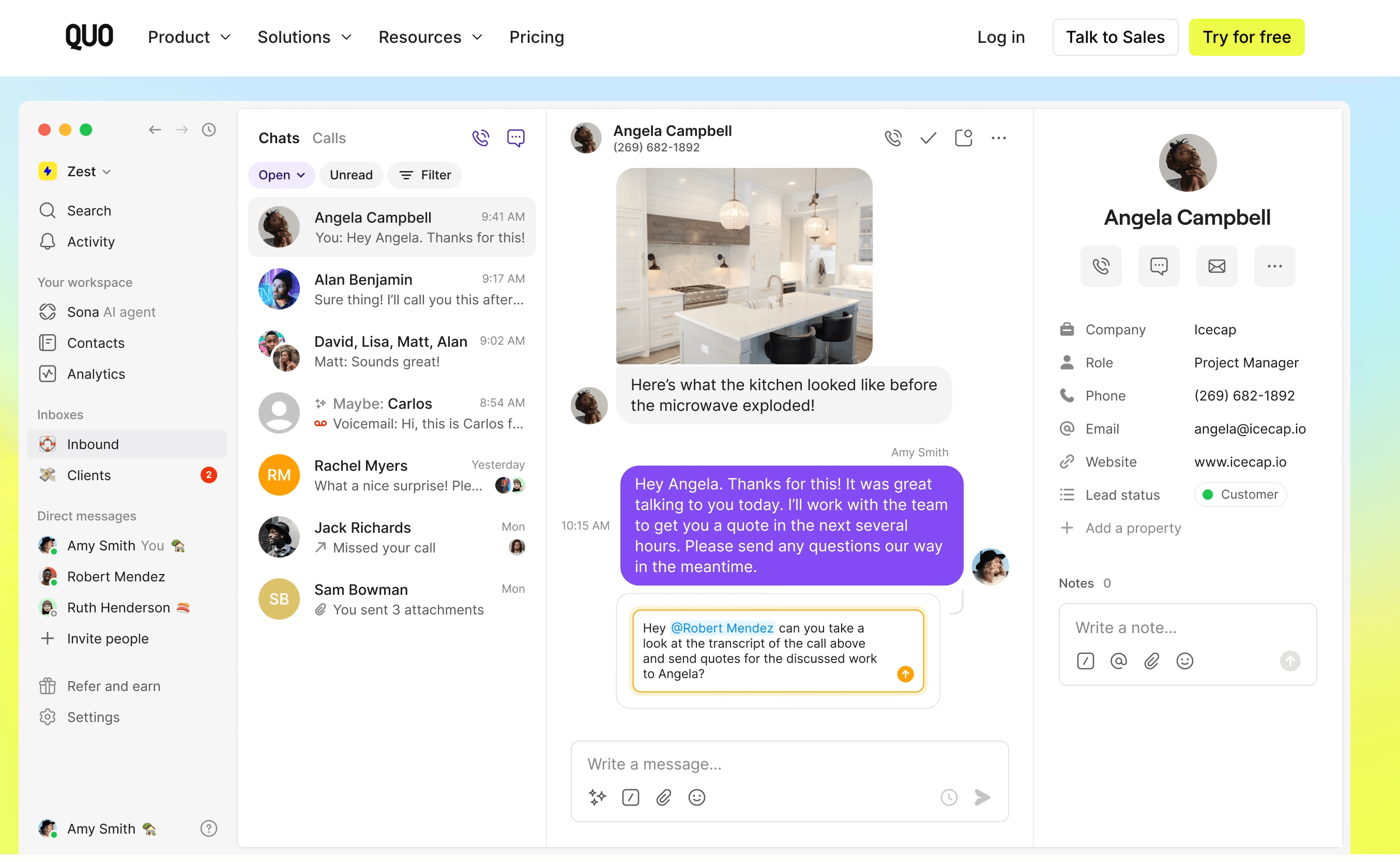Click the AI sparkle icon in the message composer
This screenshot has width=1400, height=862.
coord(597,797)
